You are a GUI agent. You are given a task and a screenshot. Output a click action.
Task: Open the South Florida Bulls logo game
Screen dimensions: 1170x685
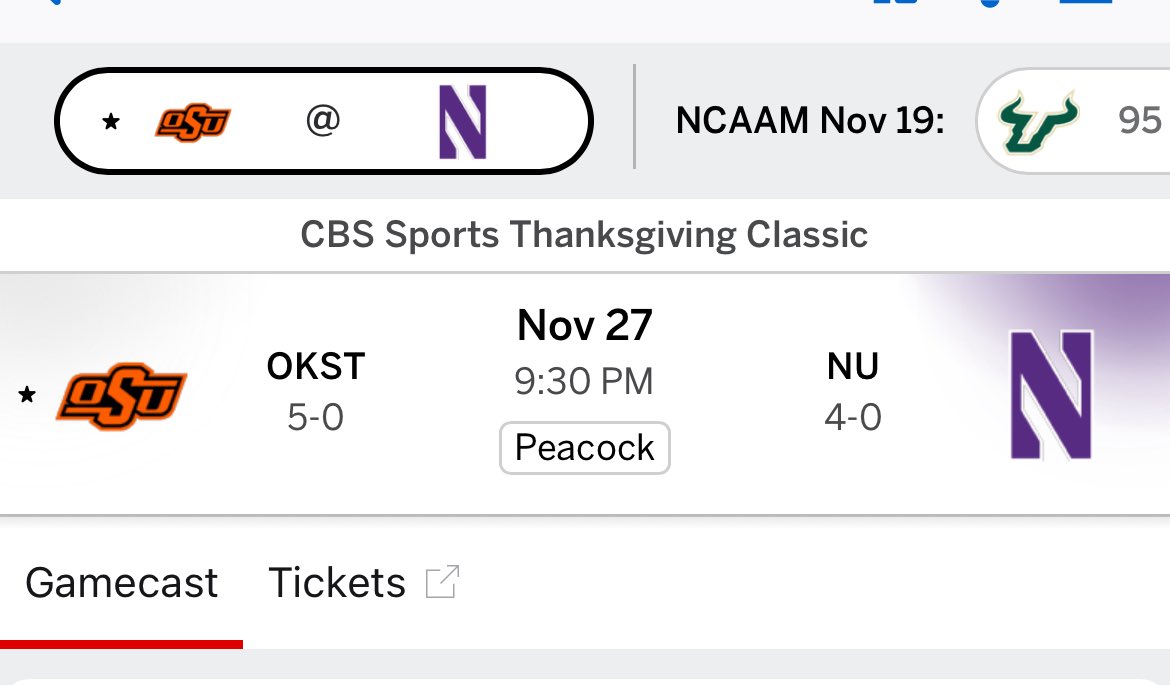pos(1039,122)
